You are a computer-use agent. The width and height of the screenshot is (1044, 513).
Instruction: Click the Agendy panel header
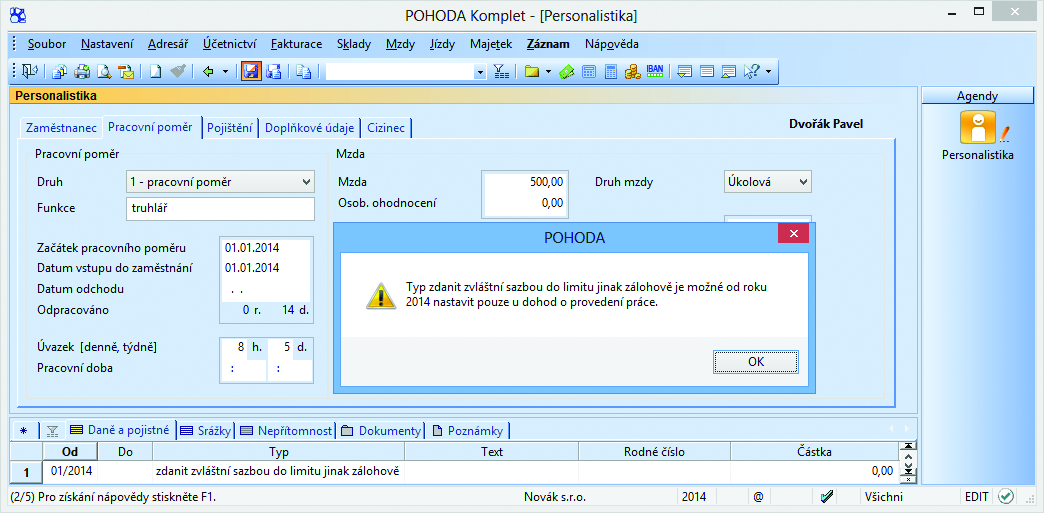click(977, 97)
